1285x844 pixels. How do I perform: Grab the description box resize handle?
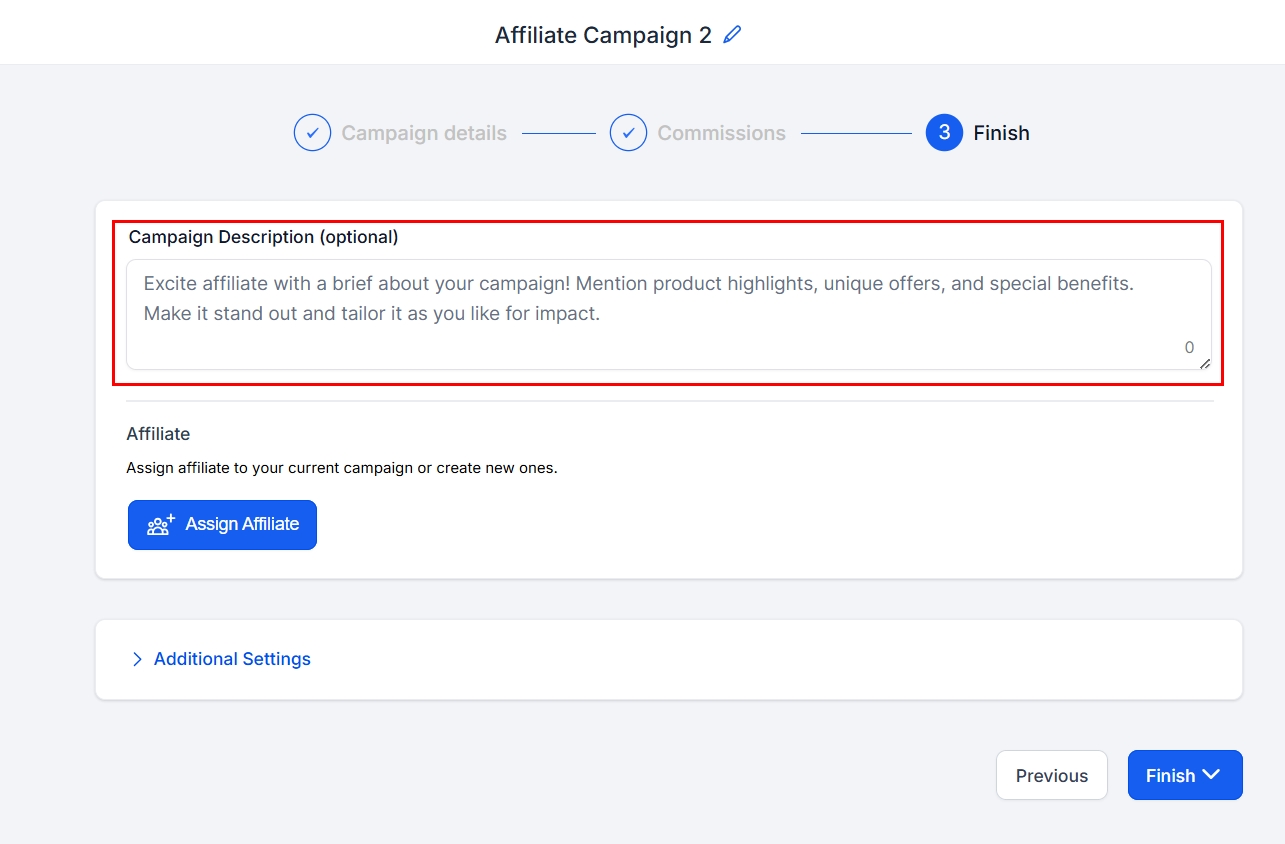[1205, 364]
